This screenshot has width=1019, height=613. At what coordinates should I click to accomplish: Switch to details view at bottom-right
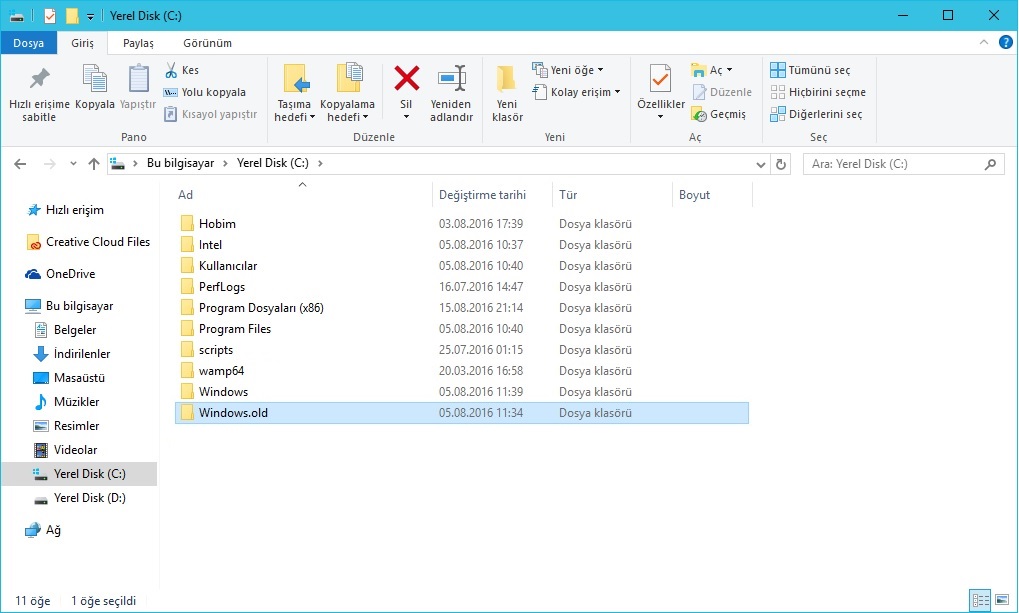coord(980,600)
